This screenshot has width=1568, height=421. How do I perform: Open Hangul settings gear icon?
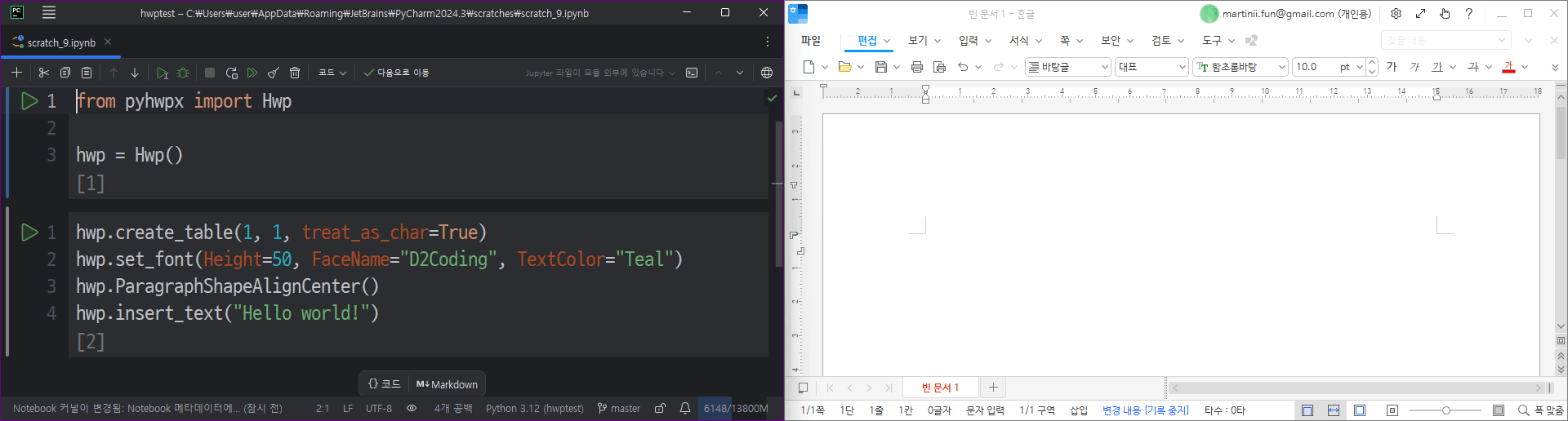(1396, 13)
